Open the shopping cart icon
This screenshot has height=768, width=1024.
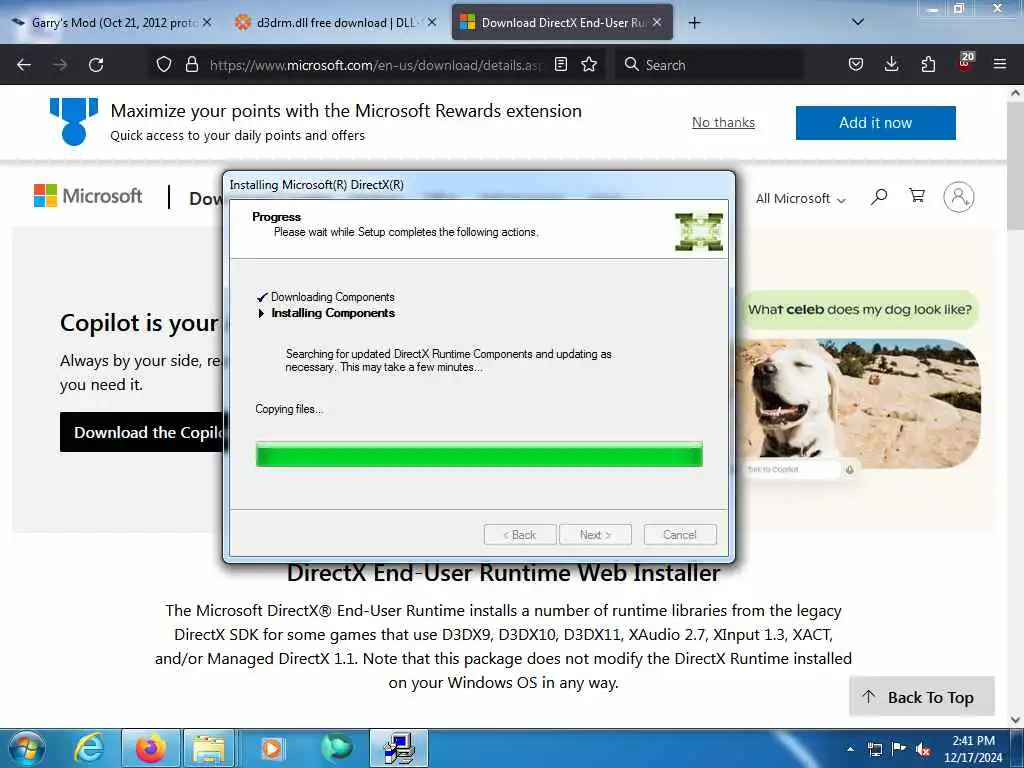point(917,195)
